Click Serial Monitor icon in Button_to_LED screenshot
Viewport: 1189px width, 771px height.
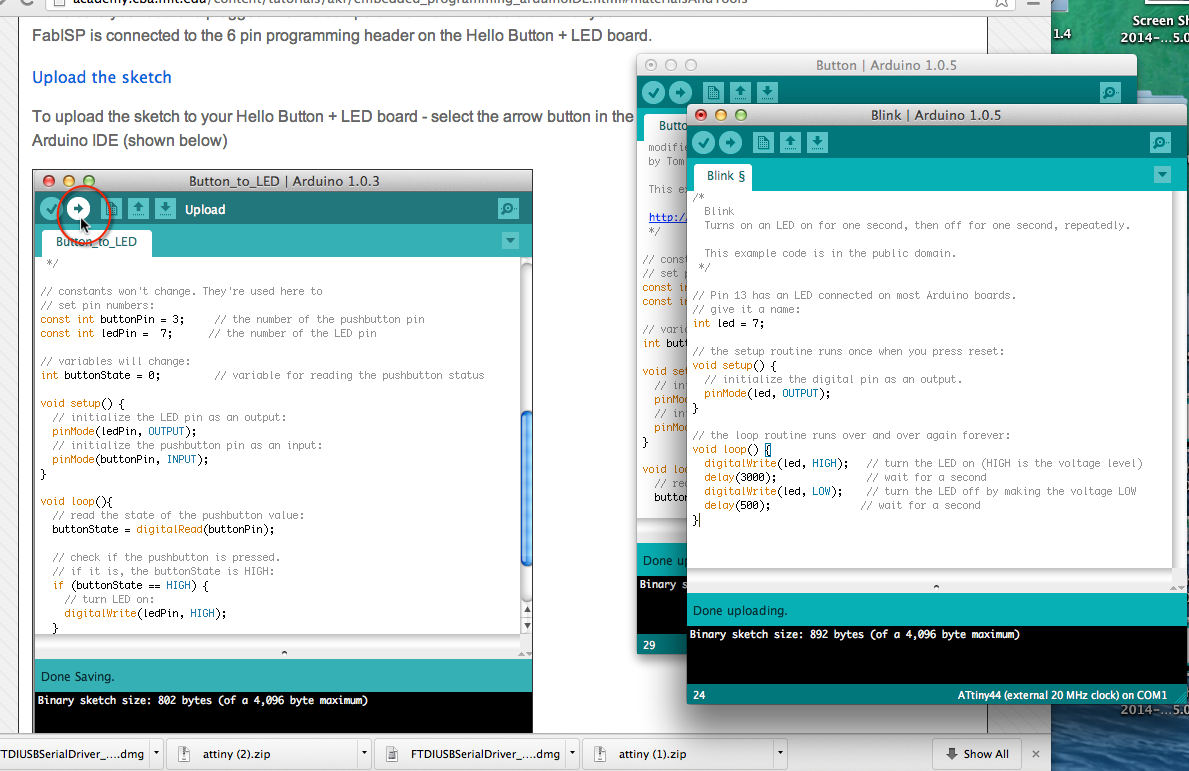(x=508, y=208)
